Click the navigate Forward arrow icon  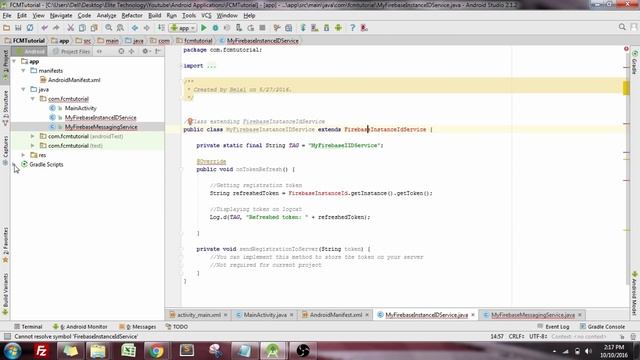pos(147,28)
